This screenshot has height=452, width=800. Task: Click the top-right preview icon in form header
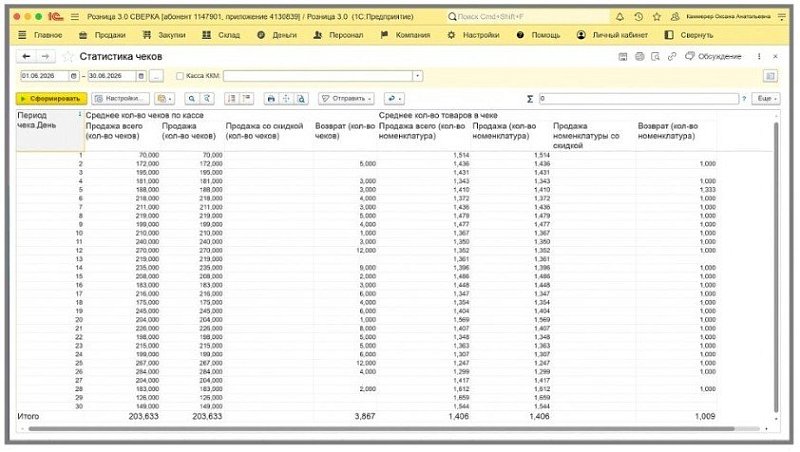pos(656,57)
